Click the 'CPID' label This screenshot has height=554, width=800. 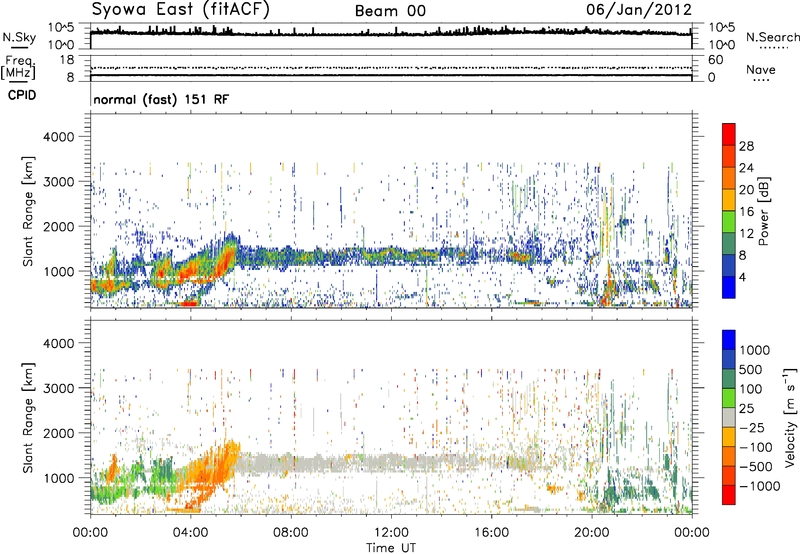pos(22,95)
